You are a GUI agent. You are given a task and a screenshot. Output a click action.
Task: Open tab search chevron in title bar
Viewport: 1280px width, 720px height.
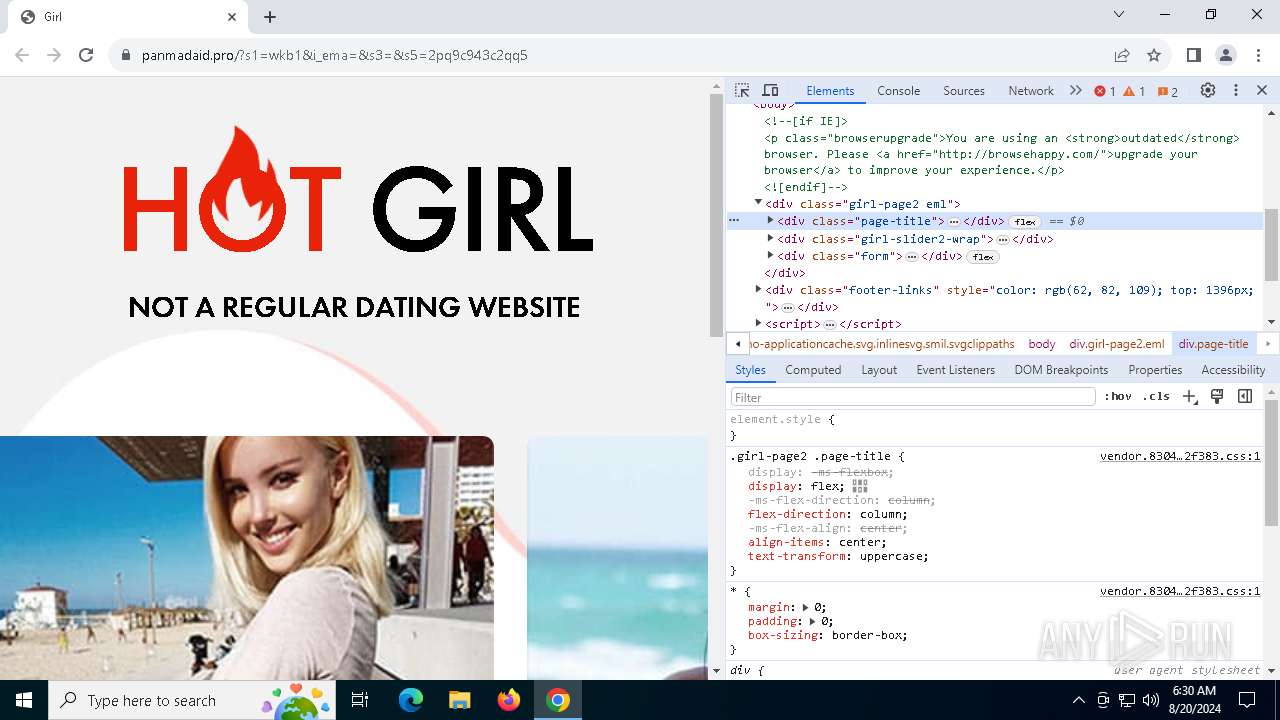tap(1119, 14)
